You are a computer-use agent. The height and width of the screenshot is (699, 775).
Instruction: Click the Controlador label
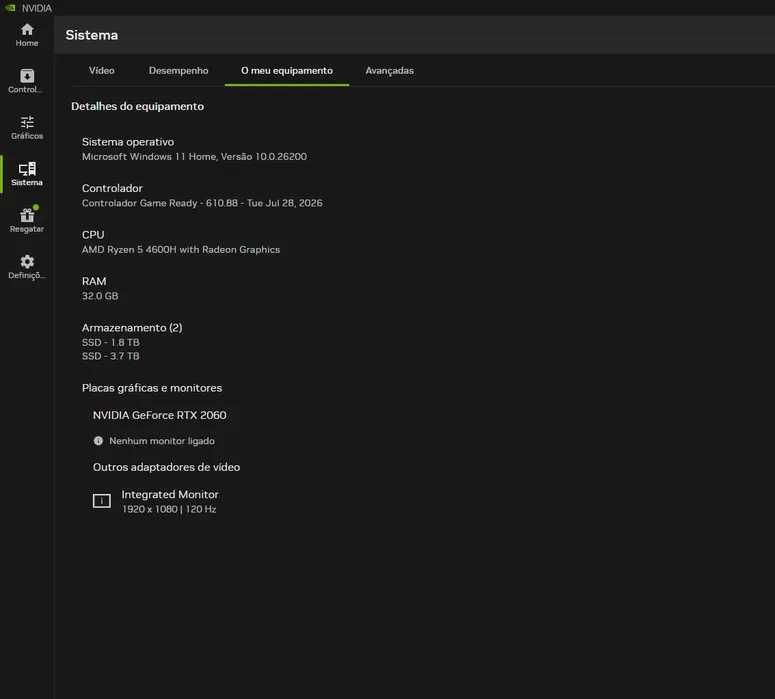112,188
